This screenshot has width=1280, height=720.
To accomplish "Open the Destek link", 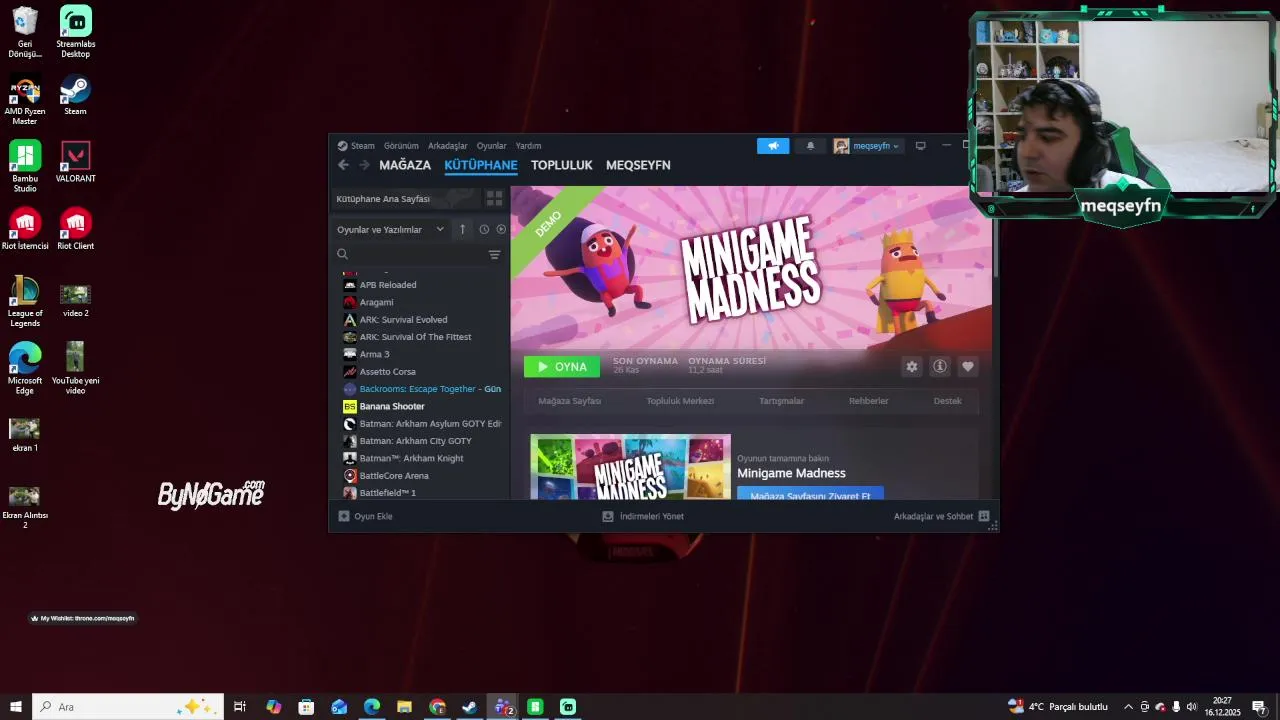I will click(948, 401).
